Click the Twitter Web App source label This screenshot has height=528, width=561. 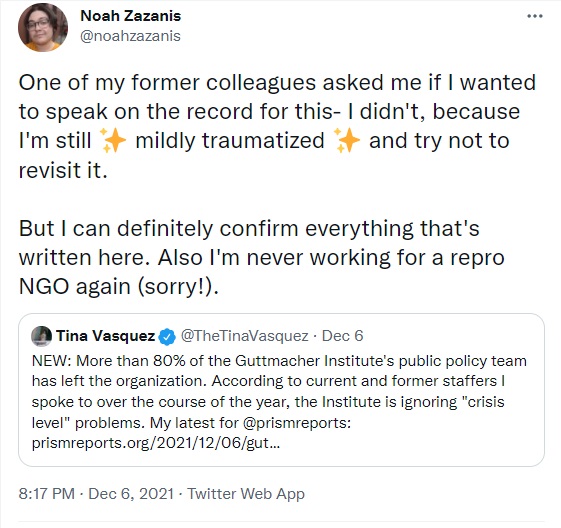[246, 494]
